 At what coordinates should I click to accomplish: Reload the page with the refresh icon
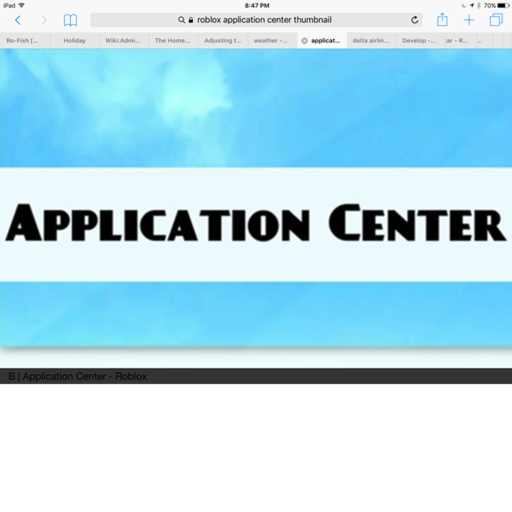414,20
